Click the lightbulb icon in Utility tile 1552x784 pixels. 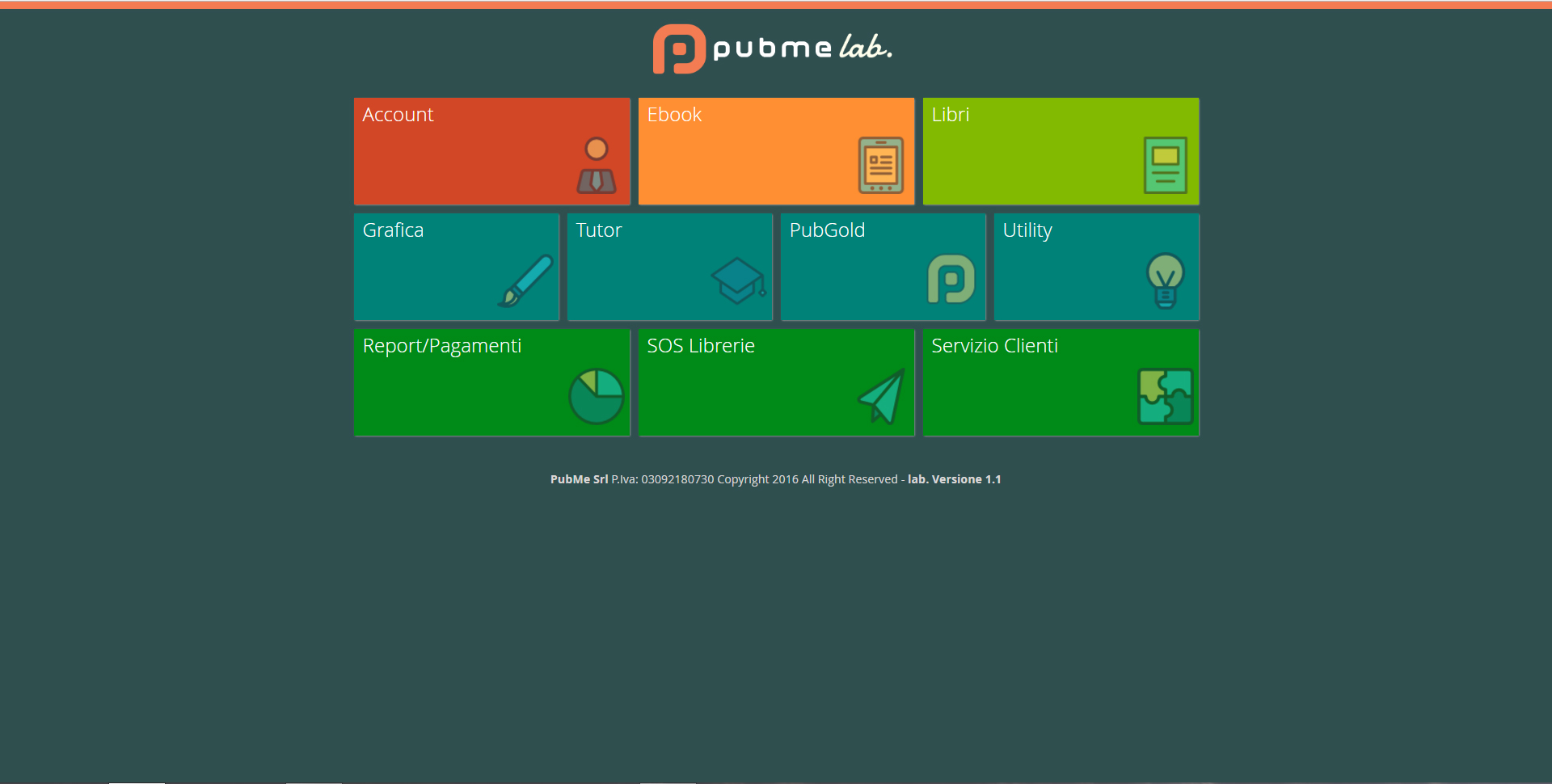(x=1165, y=280)
